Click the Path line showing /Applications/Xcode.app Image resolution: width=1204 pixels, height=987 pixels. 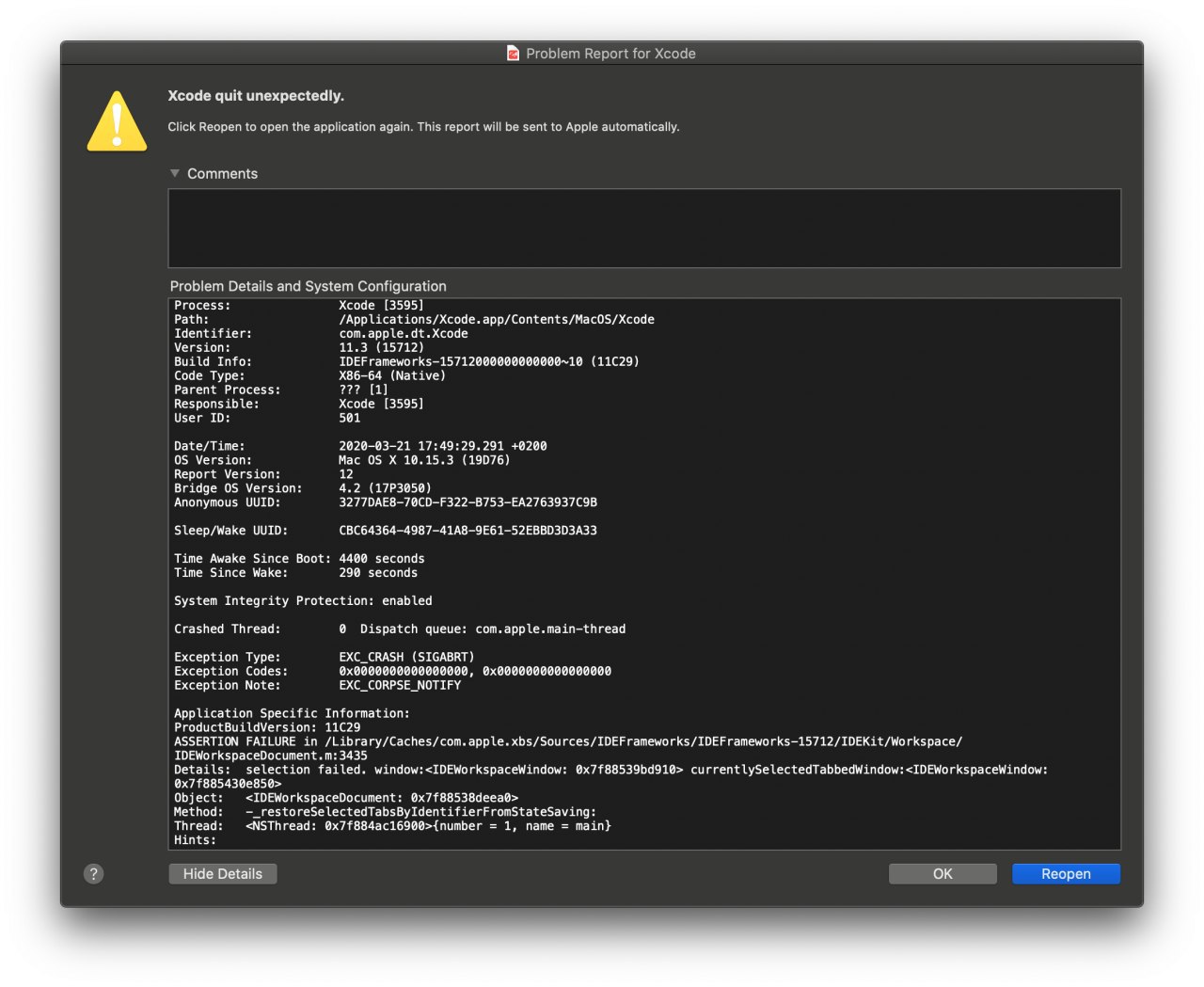(414, 320)
